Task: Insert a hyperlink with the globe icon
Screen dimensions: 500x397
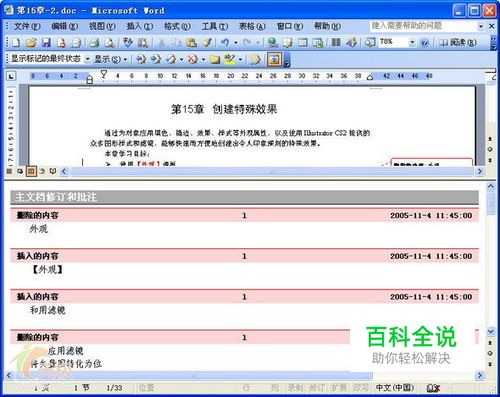Action: tap(273, 42)
